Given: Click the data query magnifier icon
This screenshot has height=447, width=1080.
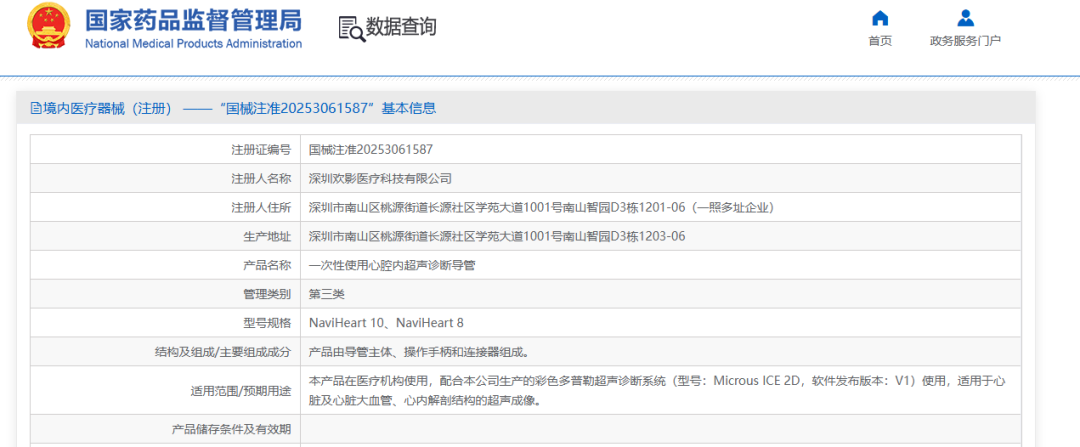Looking at the screenshot, I should click(x=351, y=29).
